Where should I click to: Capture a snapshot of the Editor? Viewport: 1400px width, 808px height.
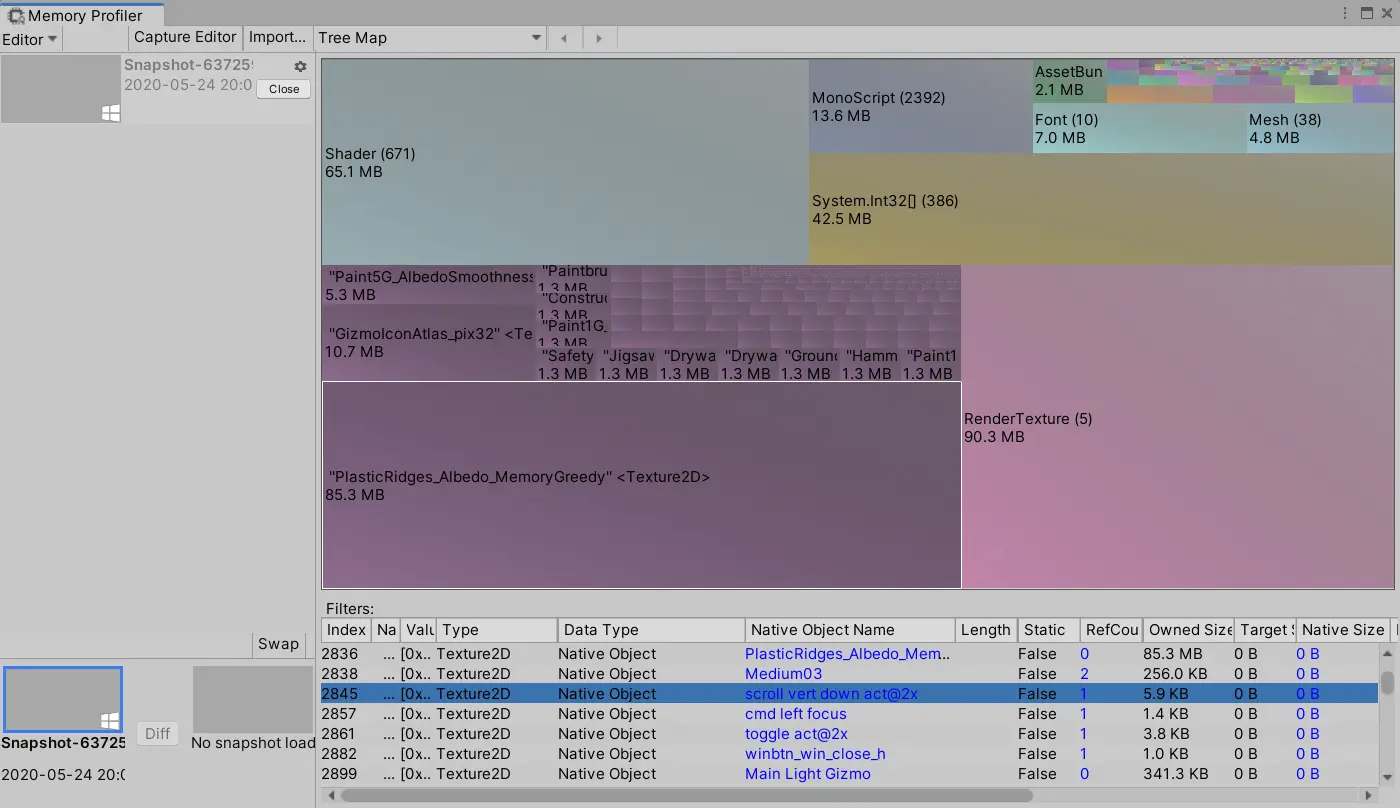coord(184,37)
